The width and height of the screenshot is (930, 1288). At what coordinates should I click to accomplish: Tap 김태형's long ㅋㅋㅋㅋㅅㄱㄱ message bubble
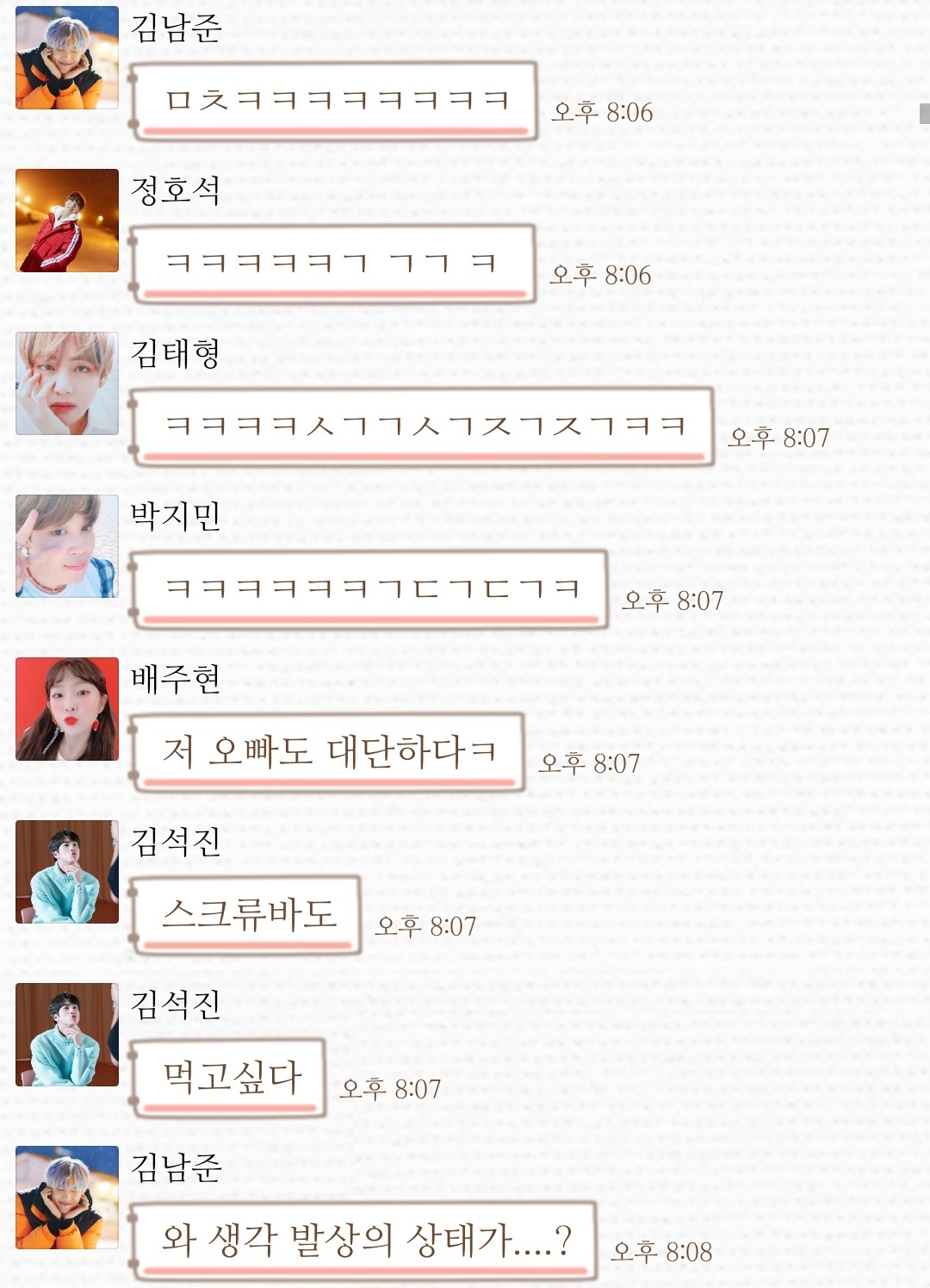click(421, 426)
